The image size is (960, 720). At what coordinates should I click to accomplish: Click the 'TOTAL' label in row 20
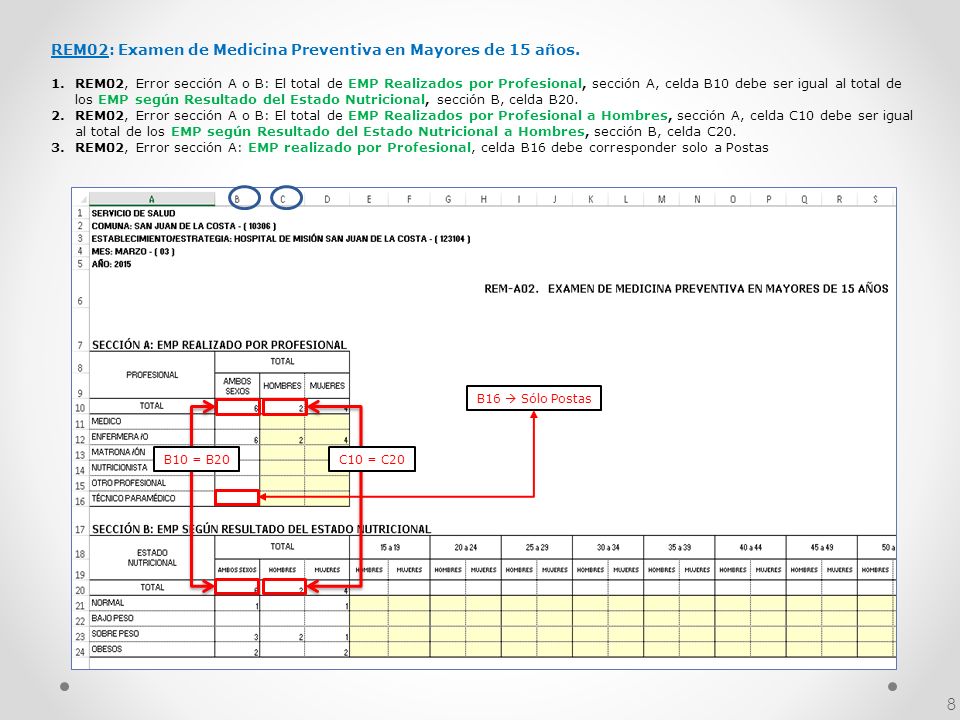click(152, 587)
